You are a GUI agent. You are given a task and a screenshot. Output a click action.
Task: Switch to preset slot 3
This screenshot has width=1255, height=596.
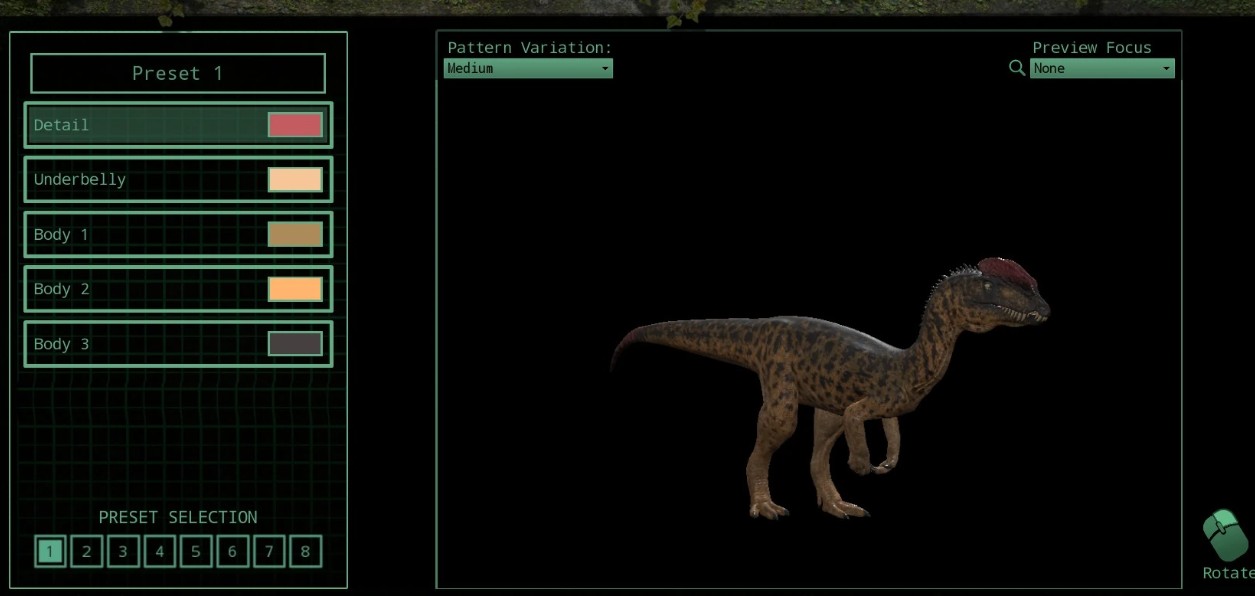[x=123, y=551]
